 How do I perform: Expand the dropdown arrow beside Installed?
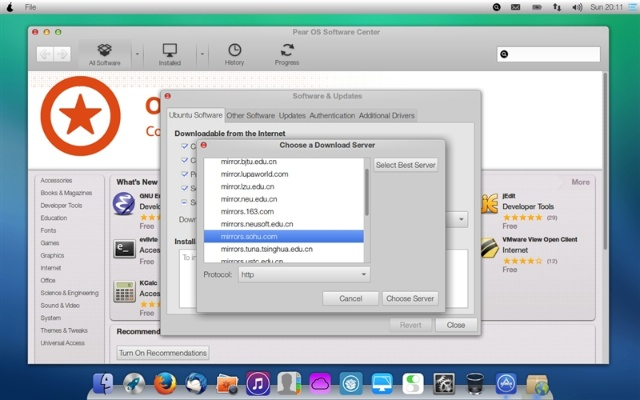[x=201, y=53]
